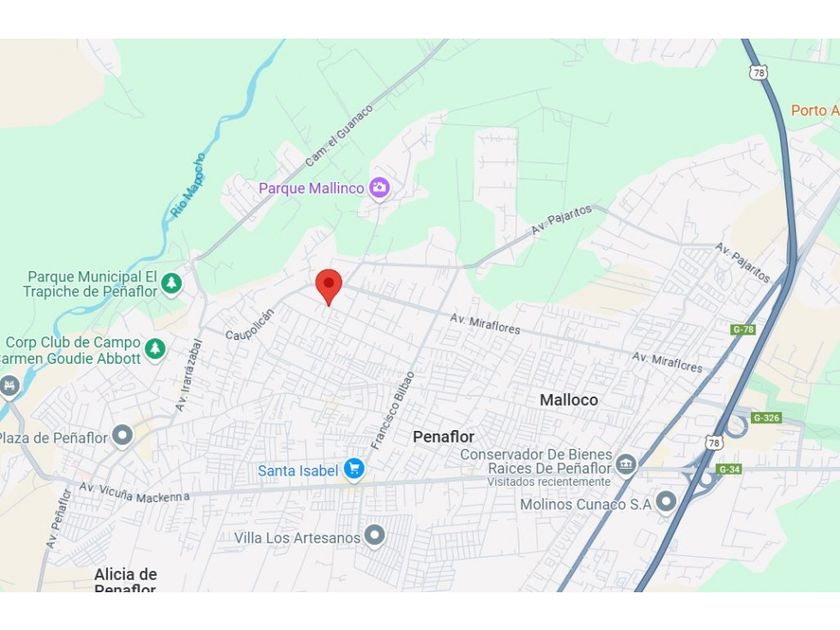
Task: Click the Malloco locality label
Action: (x=569, y=400)
